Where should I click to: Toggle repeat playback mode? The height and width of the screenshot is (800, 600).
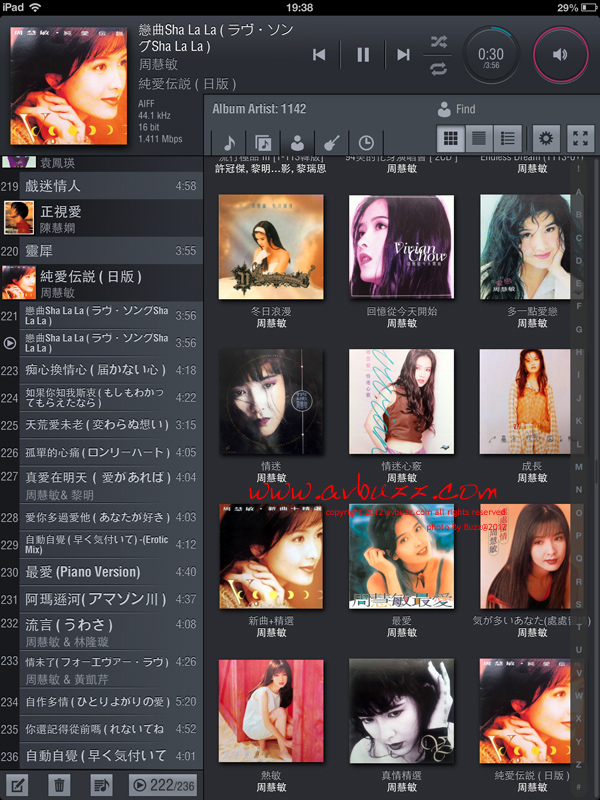[439, 69]
